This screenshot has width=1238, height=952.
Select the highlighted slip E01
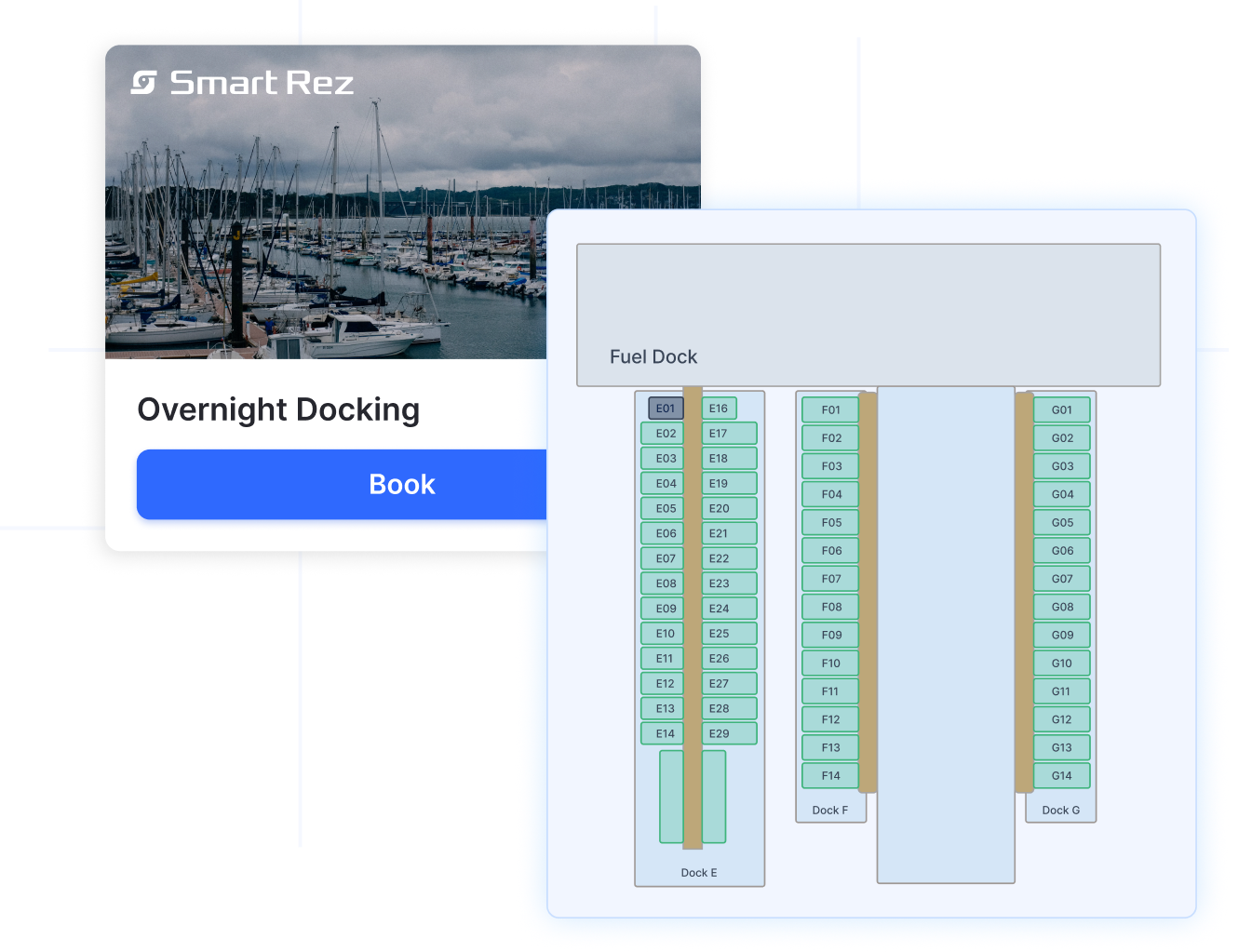tap(666, 409)
